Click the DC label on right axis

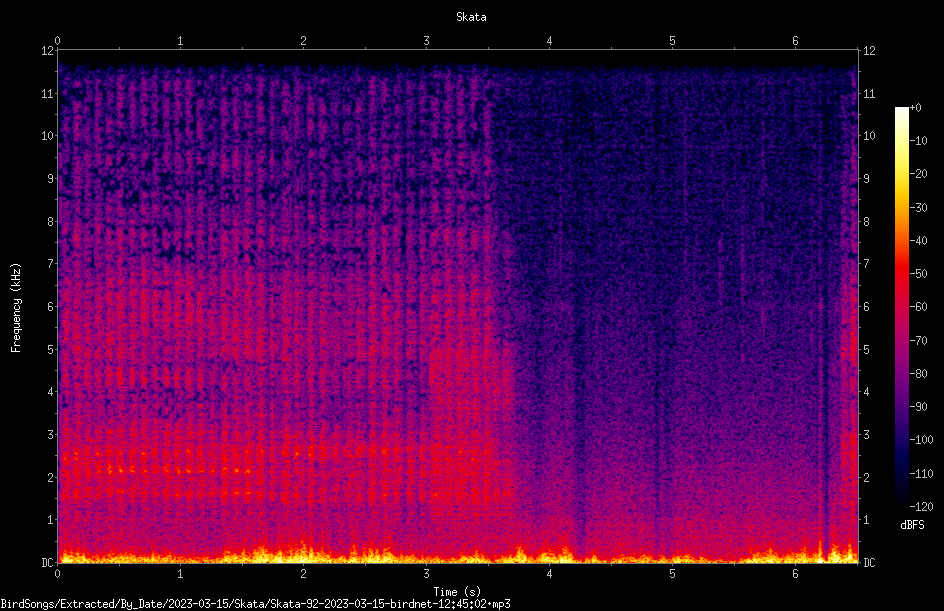click(869, 562)
